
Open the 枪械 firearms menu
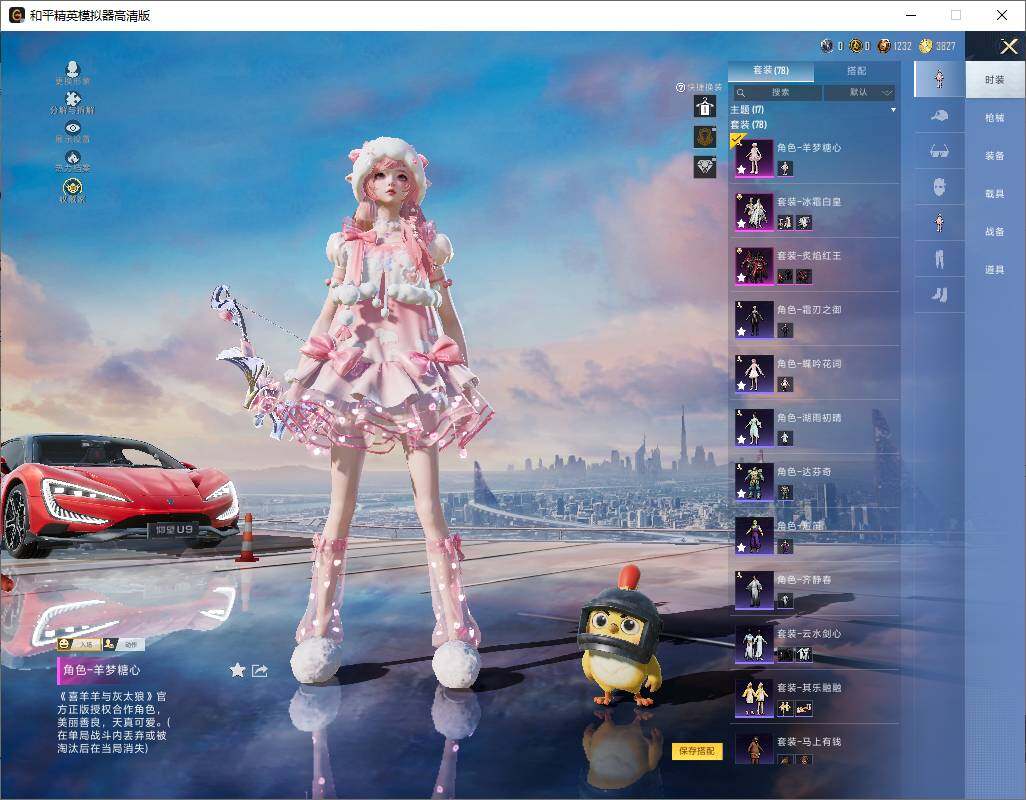click(995, 118)
